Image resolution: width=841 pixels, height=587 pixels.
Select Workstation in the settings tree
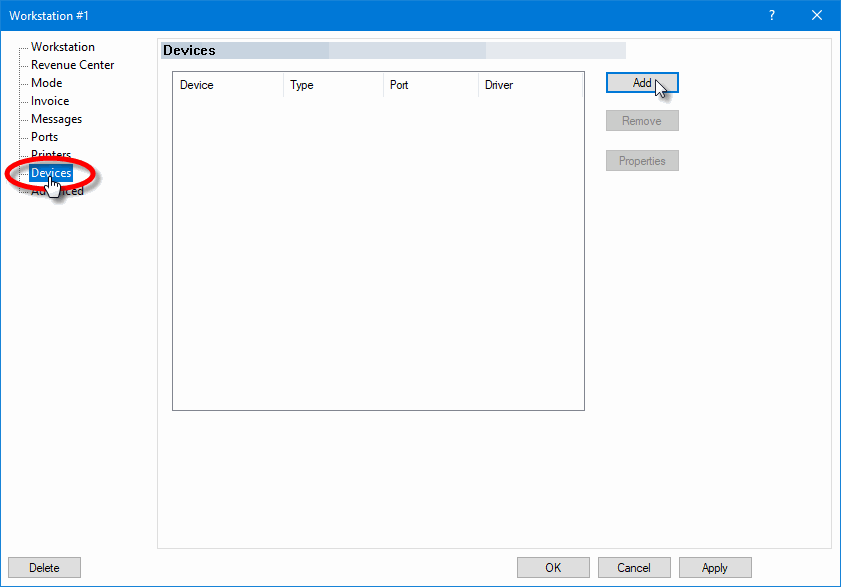coord(62,47)
